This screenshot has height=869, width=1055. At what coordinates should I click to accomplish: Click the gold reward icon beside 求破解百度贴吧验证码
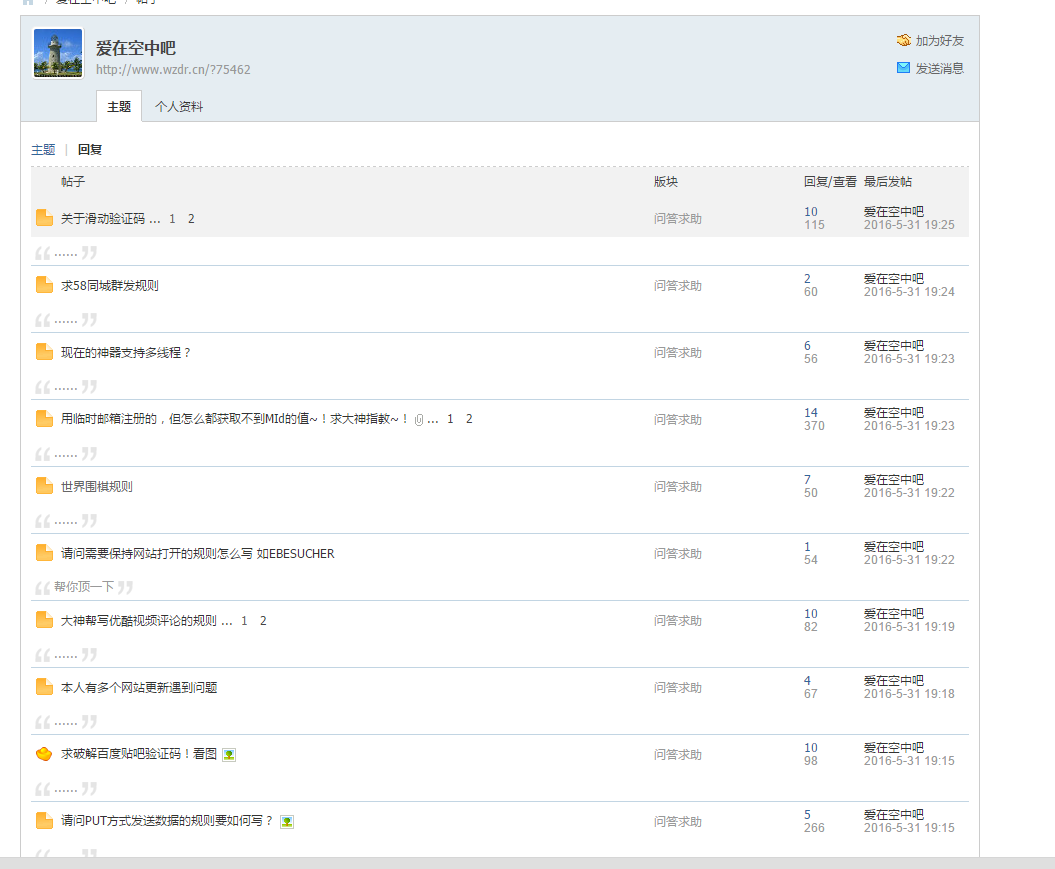pyautogui.click(x=44, y=754)
